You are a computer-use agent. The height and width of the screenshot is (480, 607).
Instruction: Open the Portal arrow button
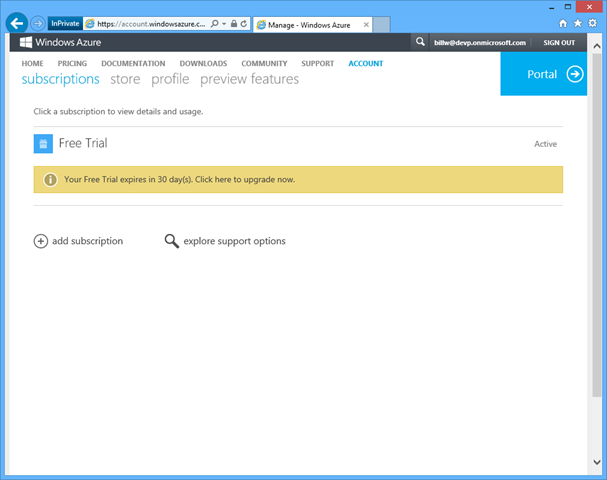[574, 74]
